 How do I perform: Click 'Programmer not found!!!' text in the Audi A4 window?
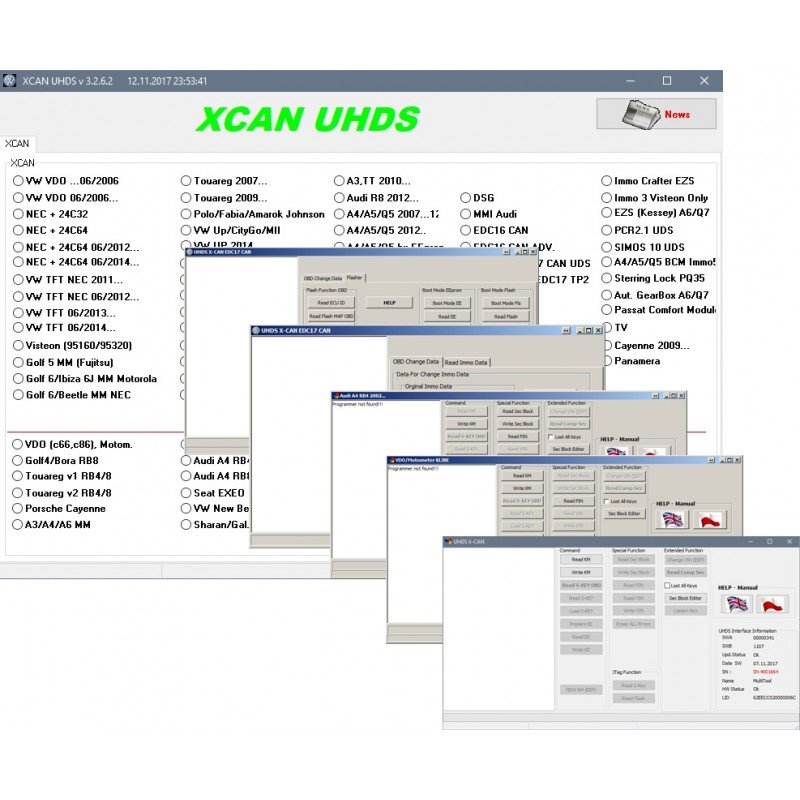(358, 404)
